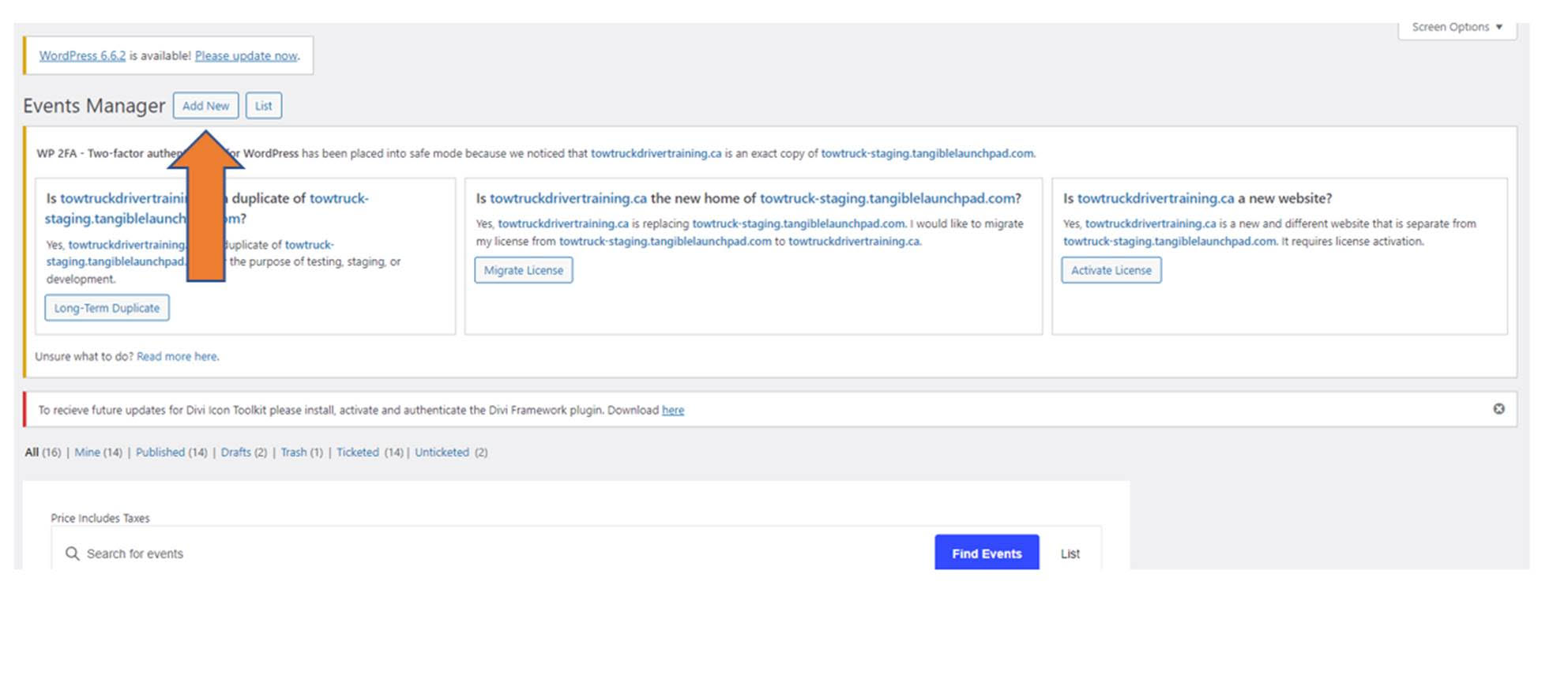Click the Add New button
Screen dimensions: 1568x698
coord(205,106)
